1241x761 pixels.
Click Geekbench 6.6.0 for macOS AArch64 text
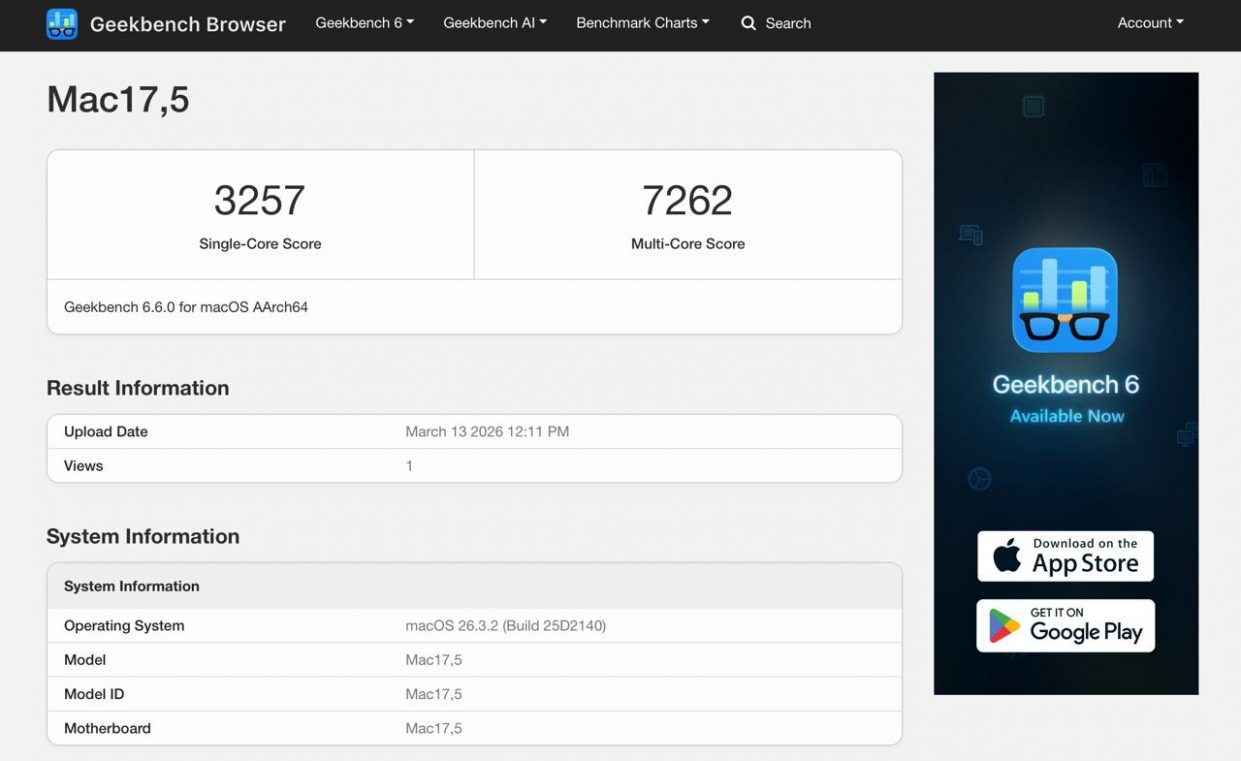pyautogui.click(x=186, y=307)
